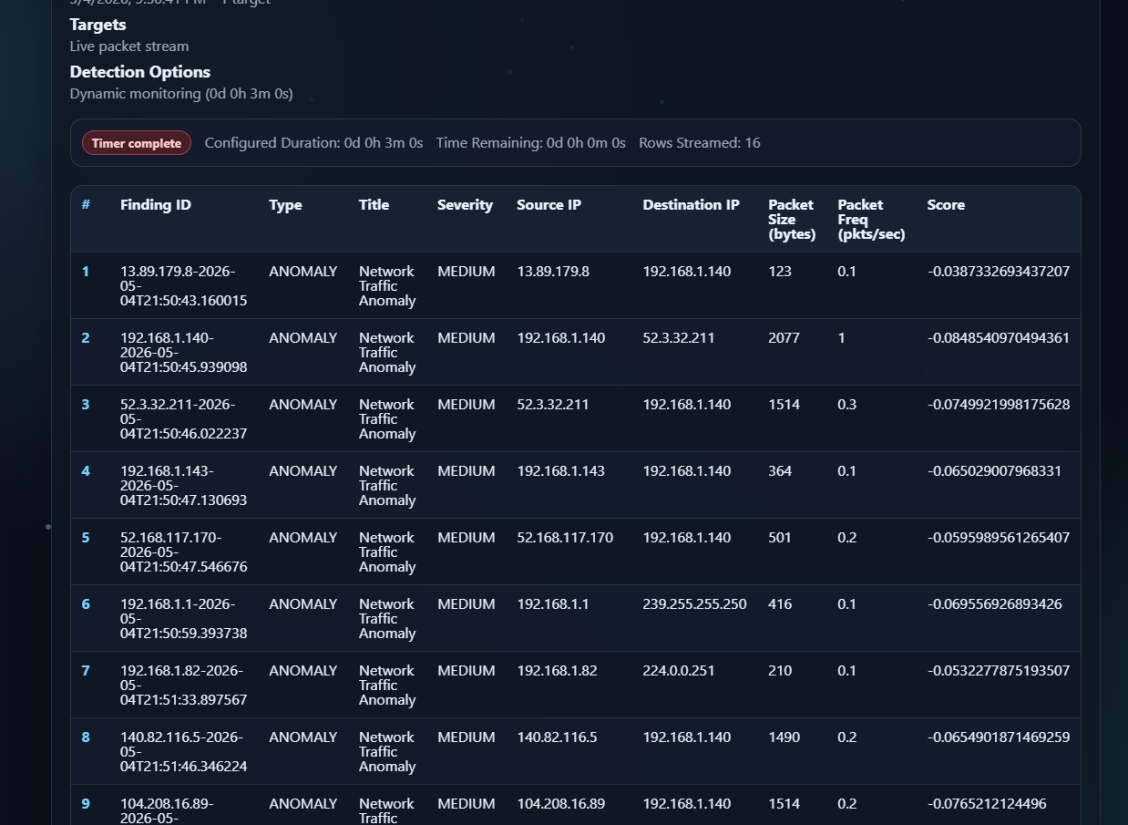This screenshot has width=1128, height=825.
Task: Click the Timer complete status badge
Action: 137,143
